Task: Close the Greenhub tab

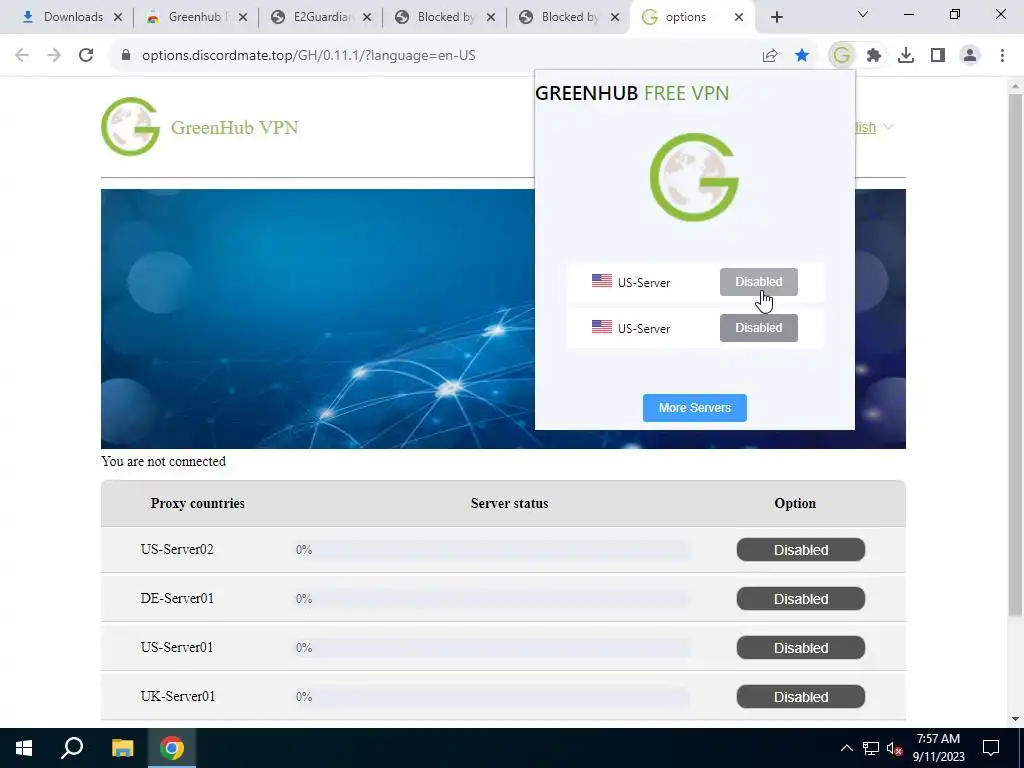Action: [x=243, y=18]
